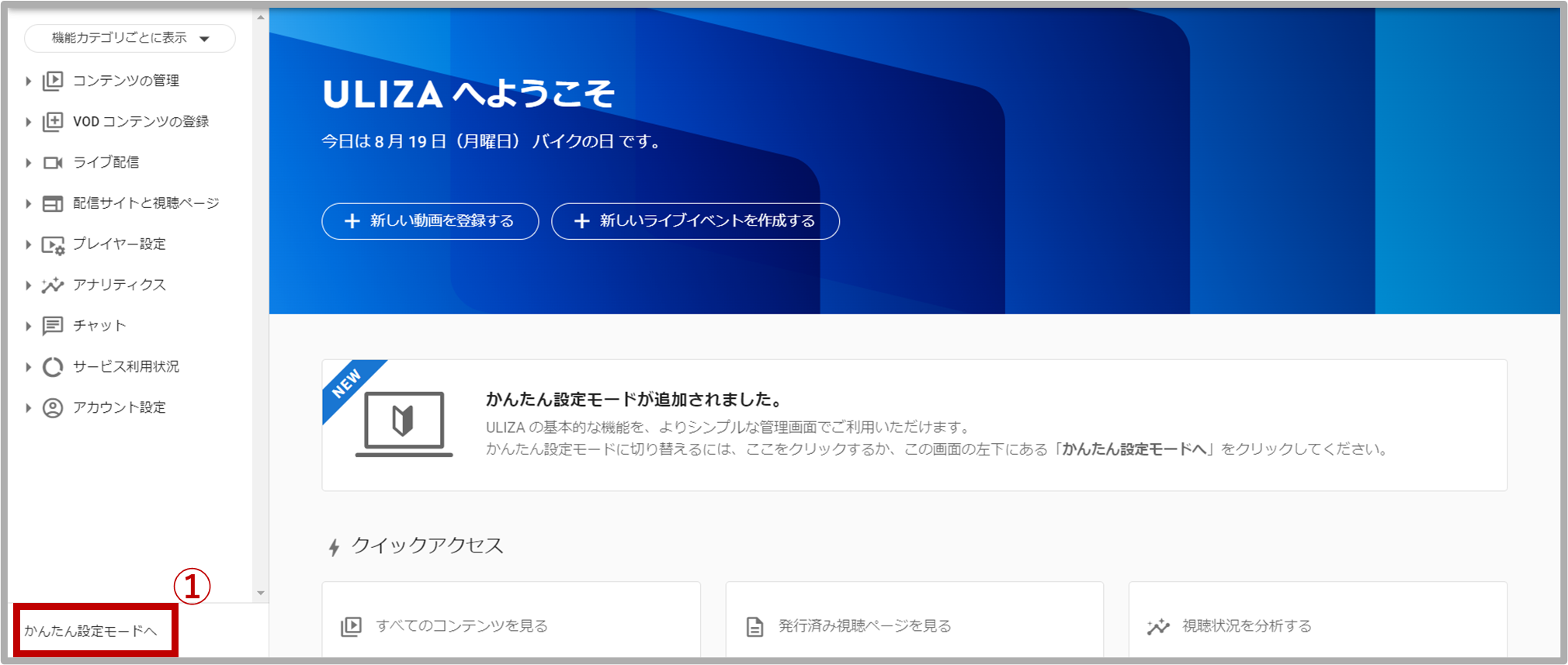This screenshot has width=1568, height=665.
Task: Click the sidebar scrollbar up arrow
Action: pyautogui.click(x=261, y=17)
